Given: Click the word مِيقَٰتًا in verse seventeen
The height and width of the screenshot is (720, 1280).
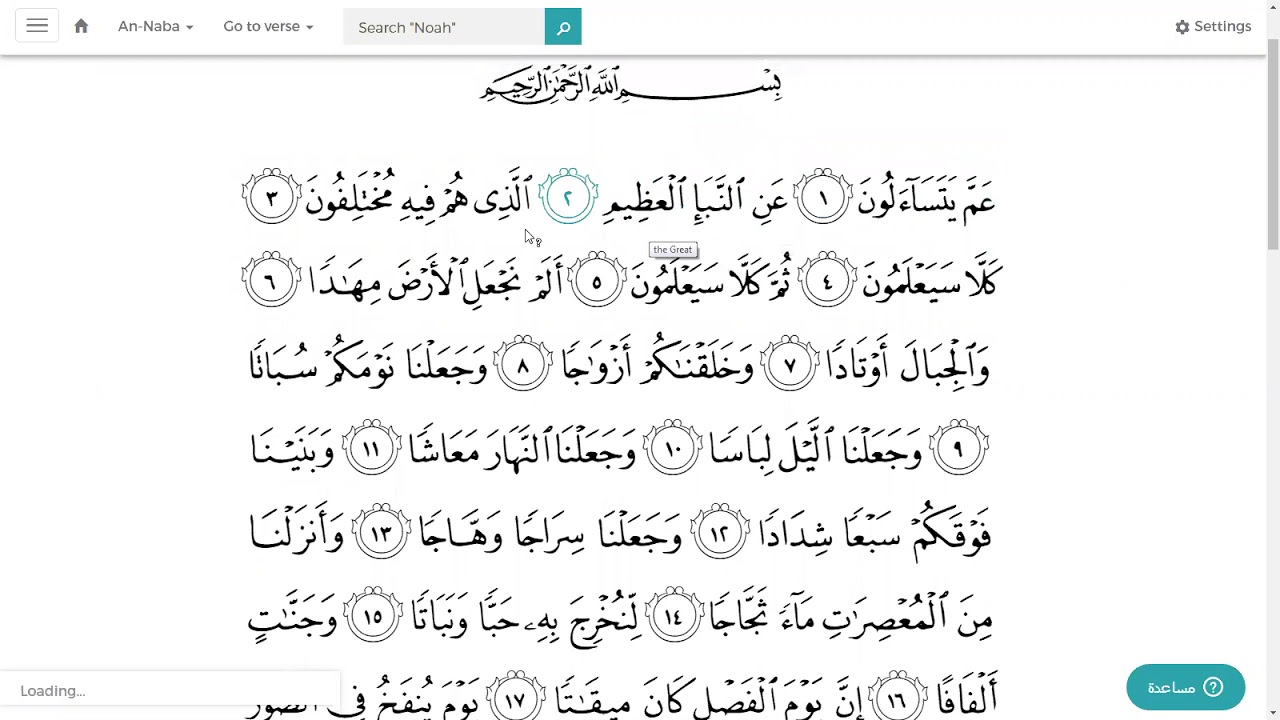Looking at the screenshot, I should tap(590, 698).
